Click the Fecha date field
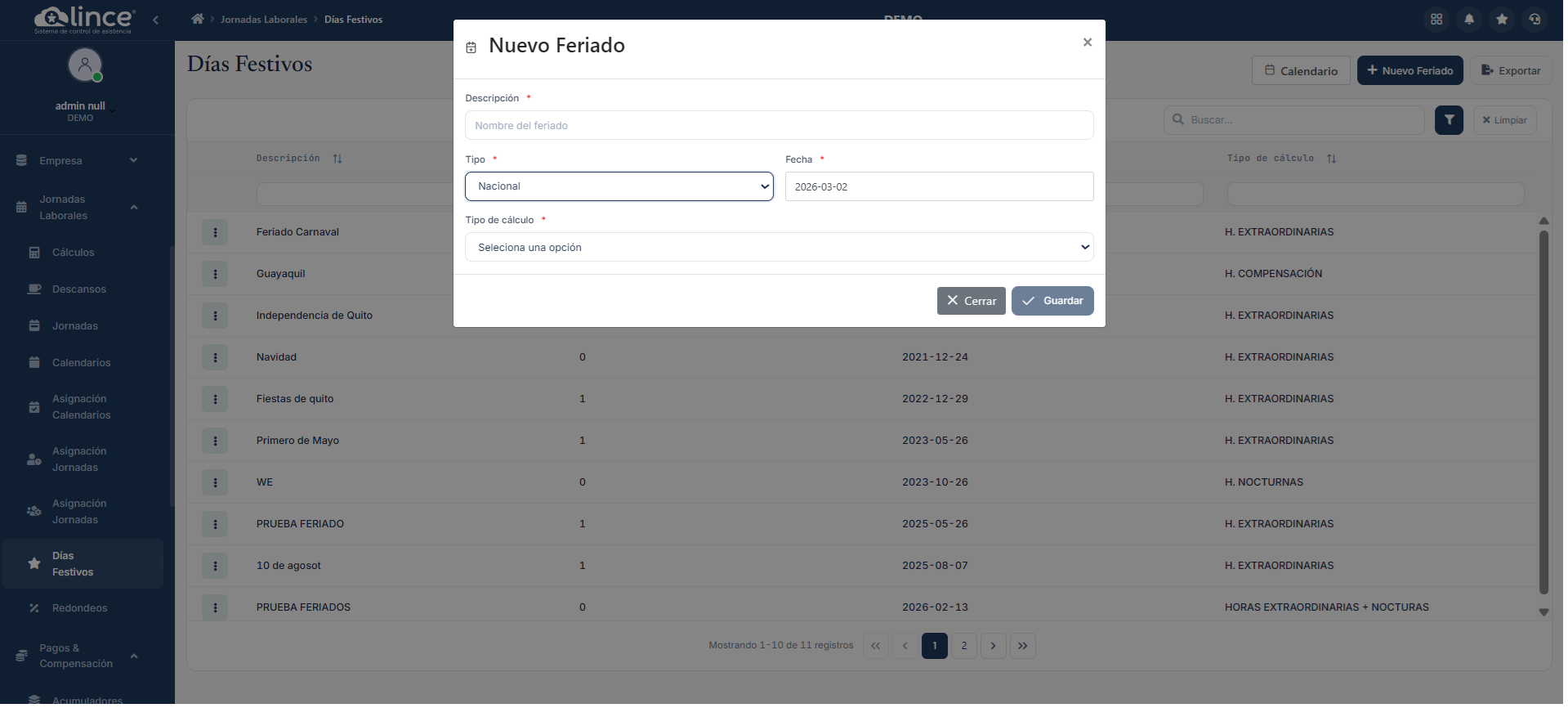1568x708 pixels. coord(938,187)
